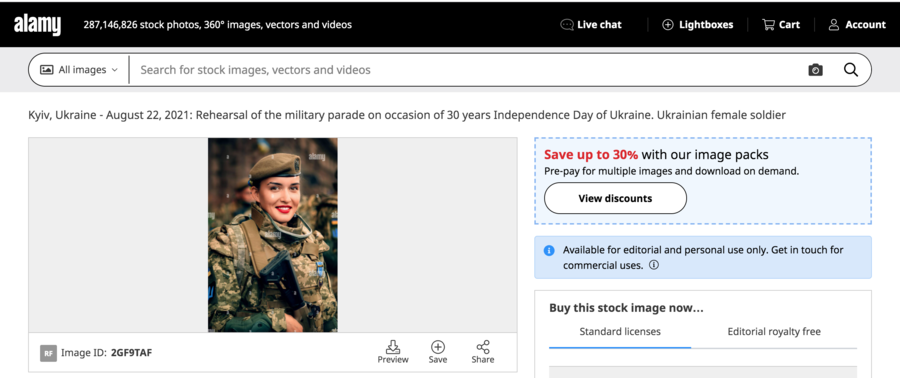
Task: Click Save up to 30% promo text
Action: click(591, 154)
